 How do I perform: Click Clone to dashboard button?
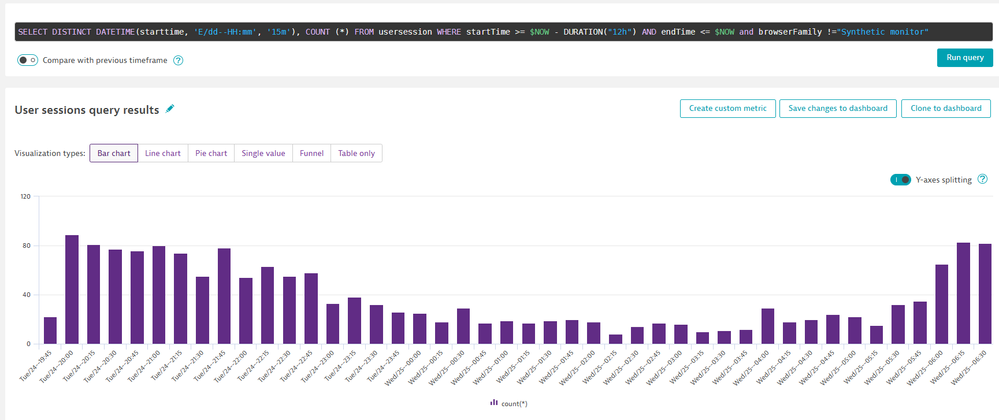tap(945, 108)
